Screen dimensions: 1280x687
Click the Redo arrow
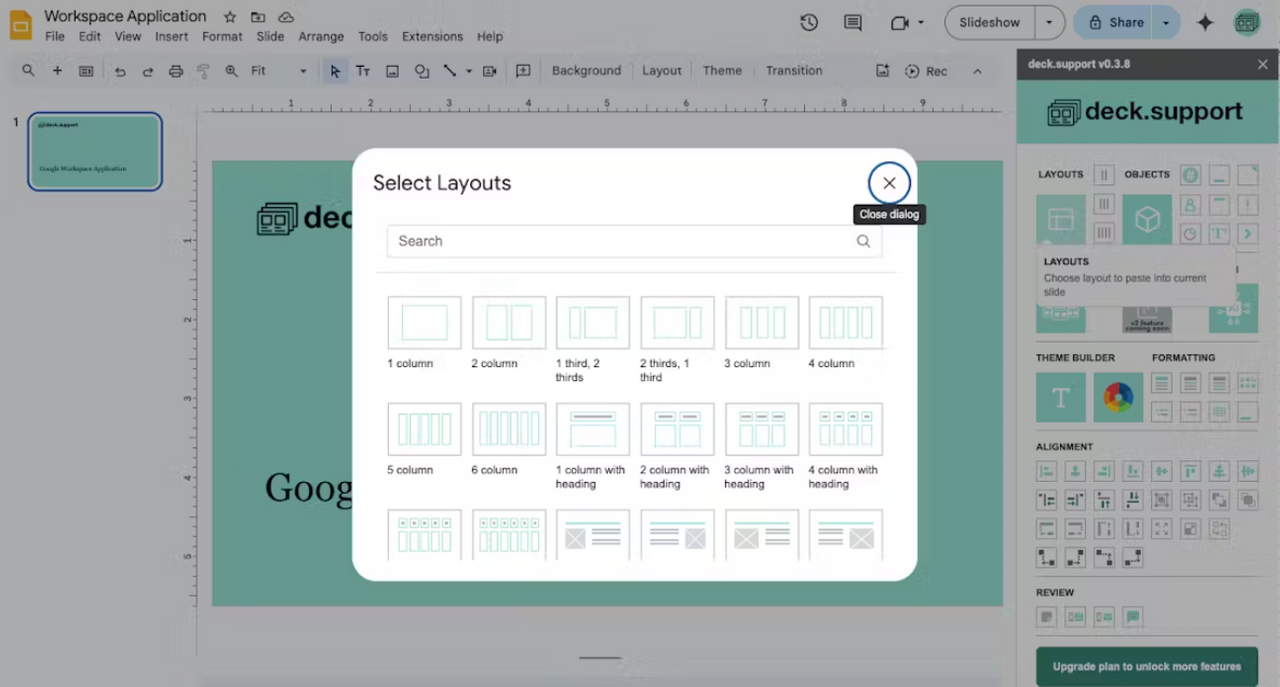(148, 71)
